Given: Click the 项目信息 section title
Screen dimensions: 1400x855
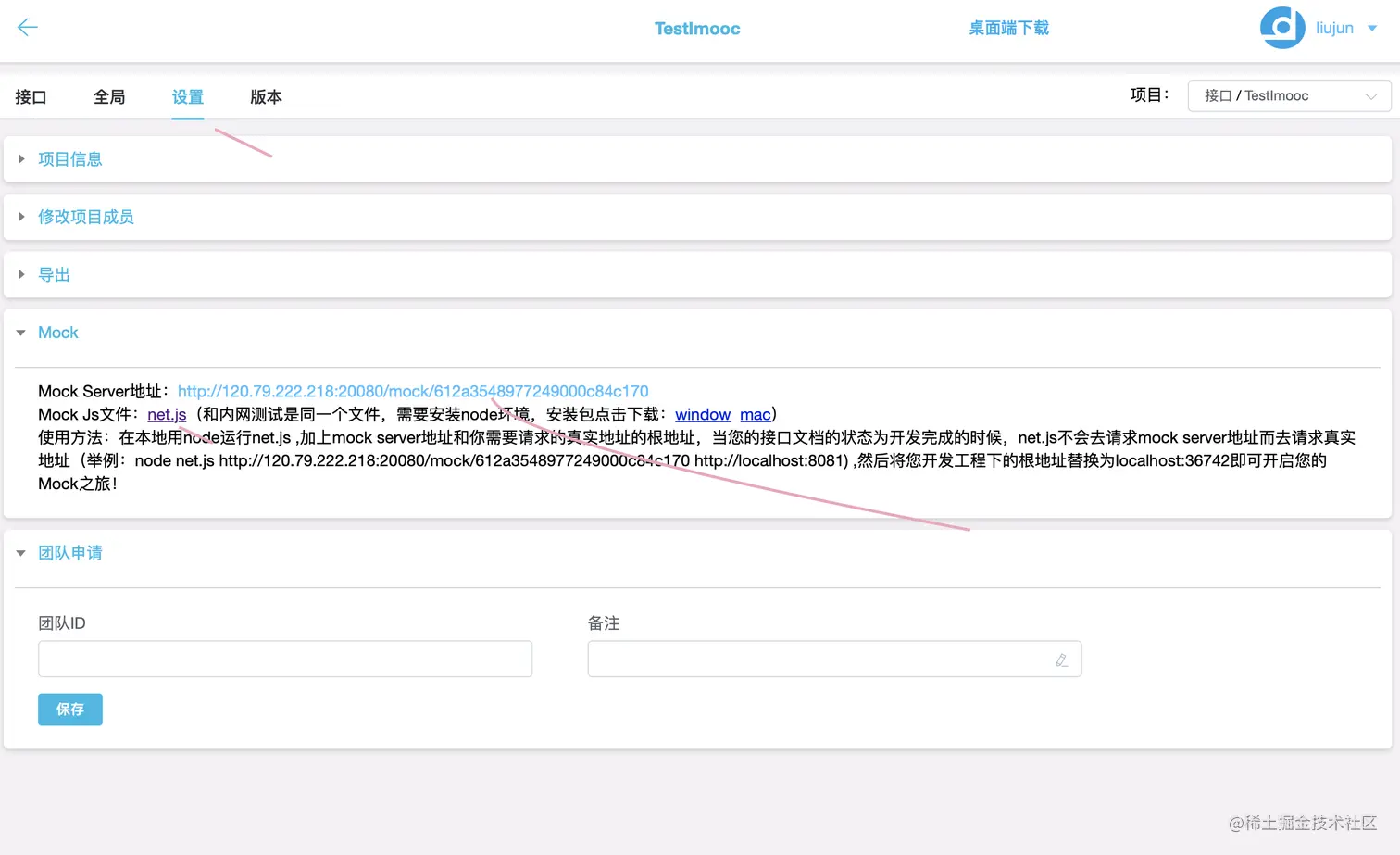Looking at the screenshot, I should click(70, 159).
